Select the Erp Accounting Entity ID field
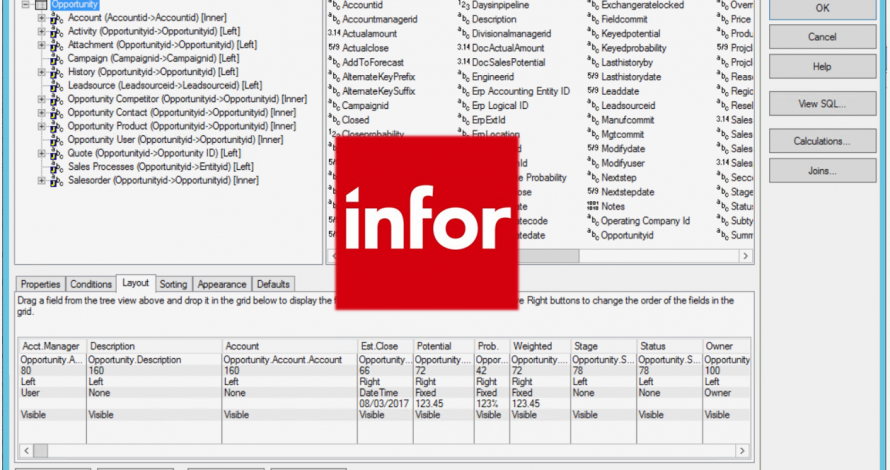The width and height of the screenshot is (890, 470). tap(520, 91)
